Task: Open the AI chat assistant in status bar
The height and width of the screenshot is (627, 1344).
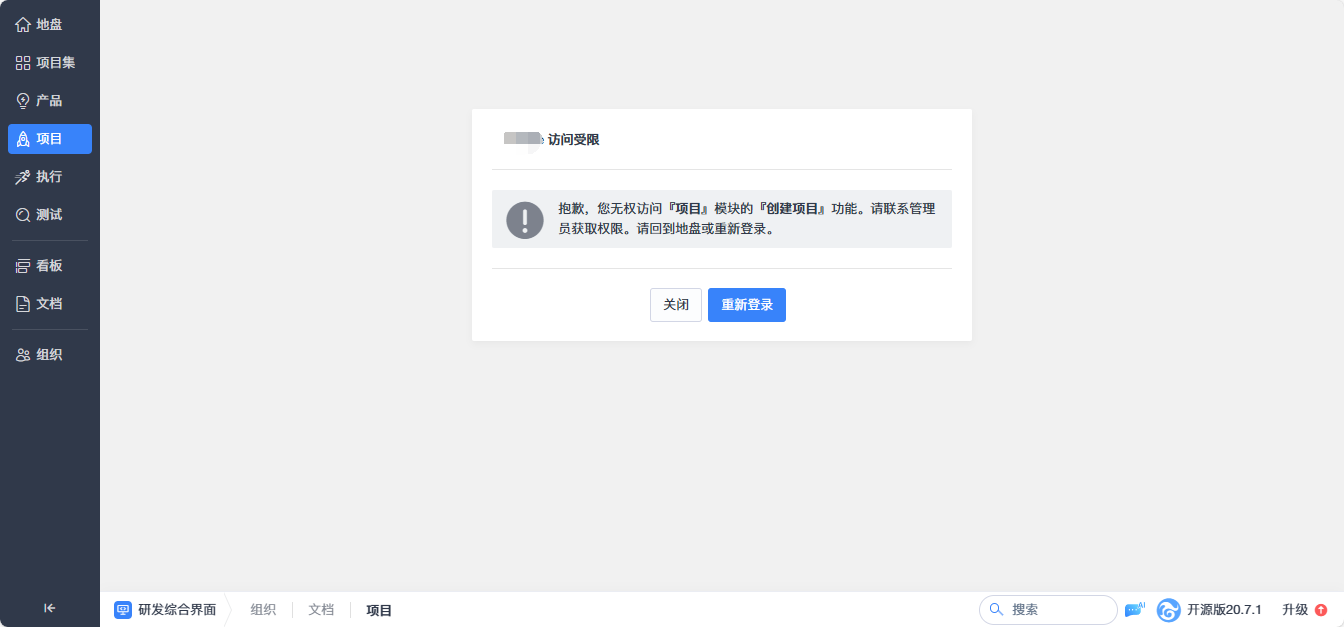Action: pyautogui.click(x=1133, y=609)
